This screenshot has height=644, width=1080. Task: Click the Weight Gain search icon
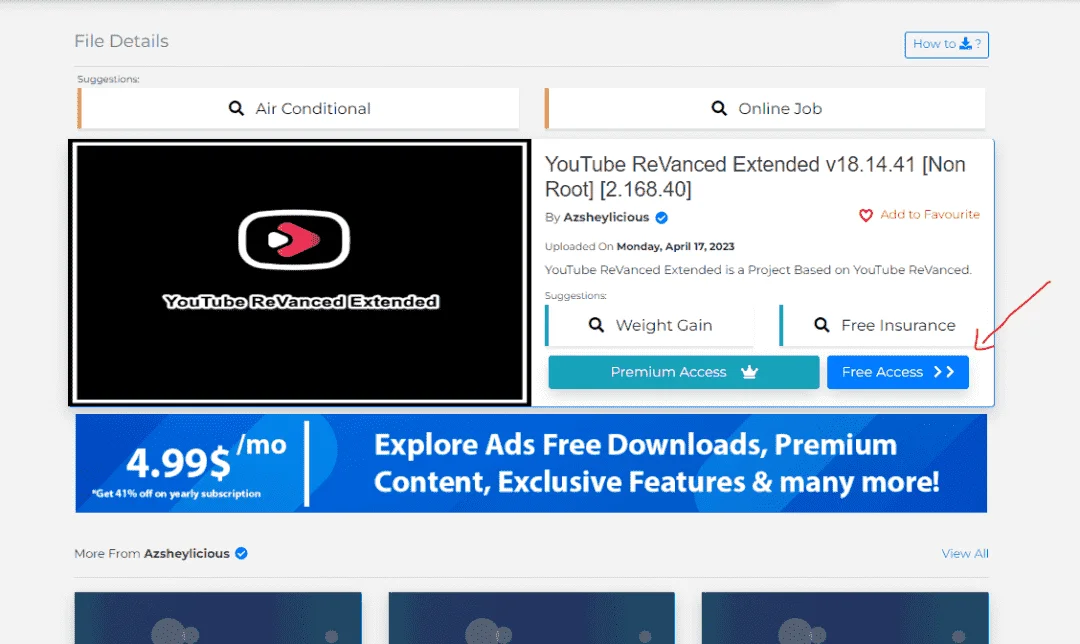pos(596,324)
